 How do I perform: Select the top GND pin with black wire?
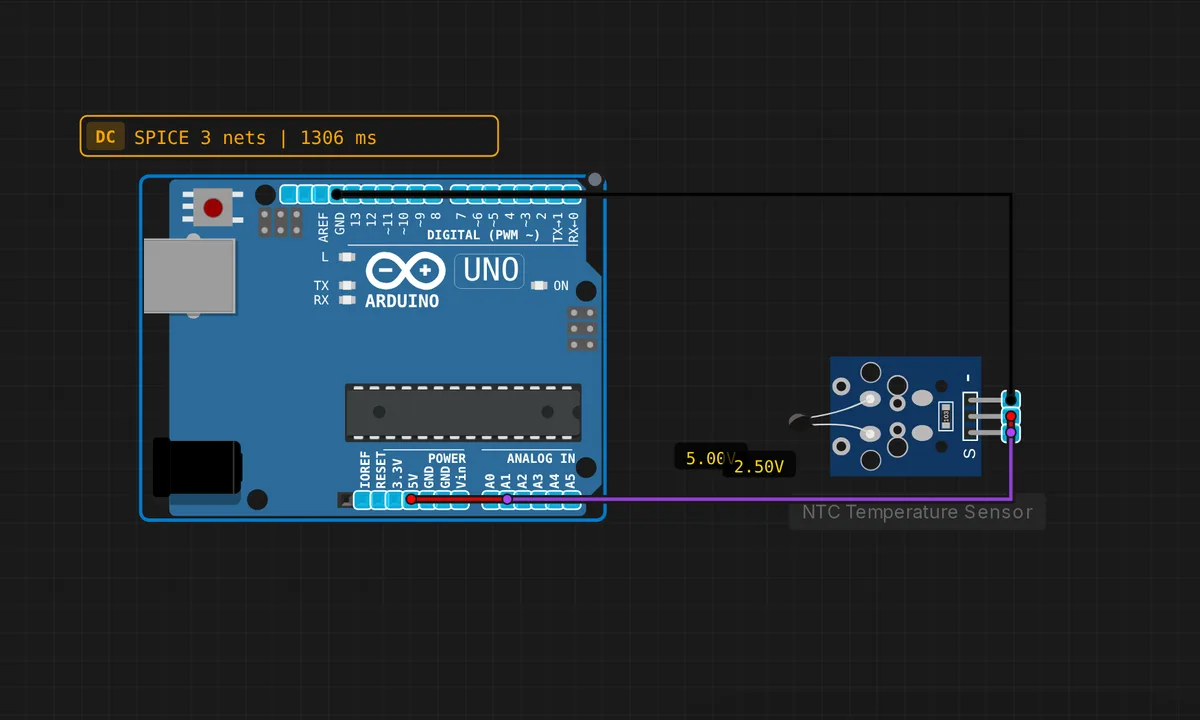(337, 194)
